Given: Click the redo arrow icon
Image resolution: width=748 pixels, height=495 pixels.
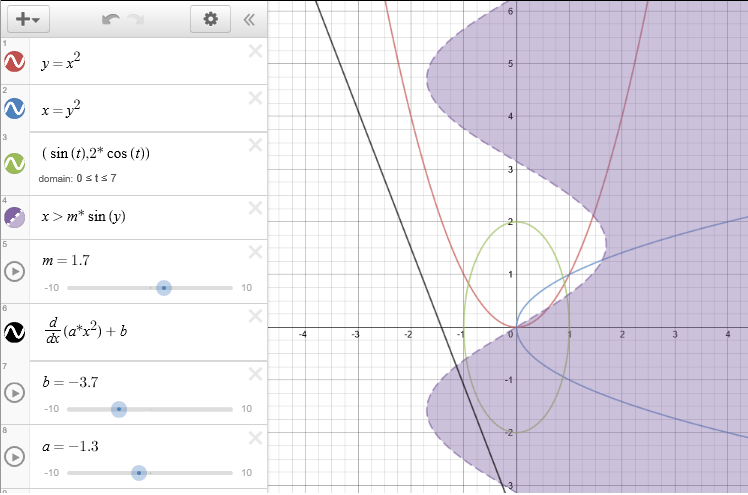Looking at the screenshot, I should [135, 19].
